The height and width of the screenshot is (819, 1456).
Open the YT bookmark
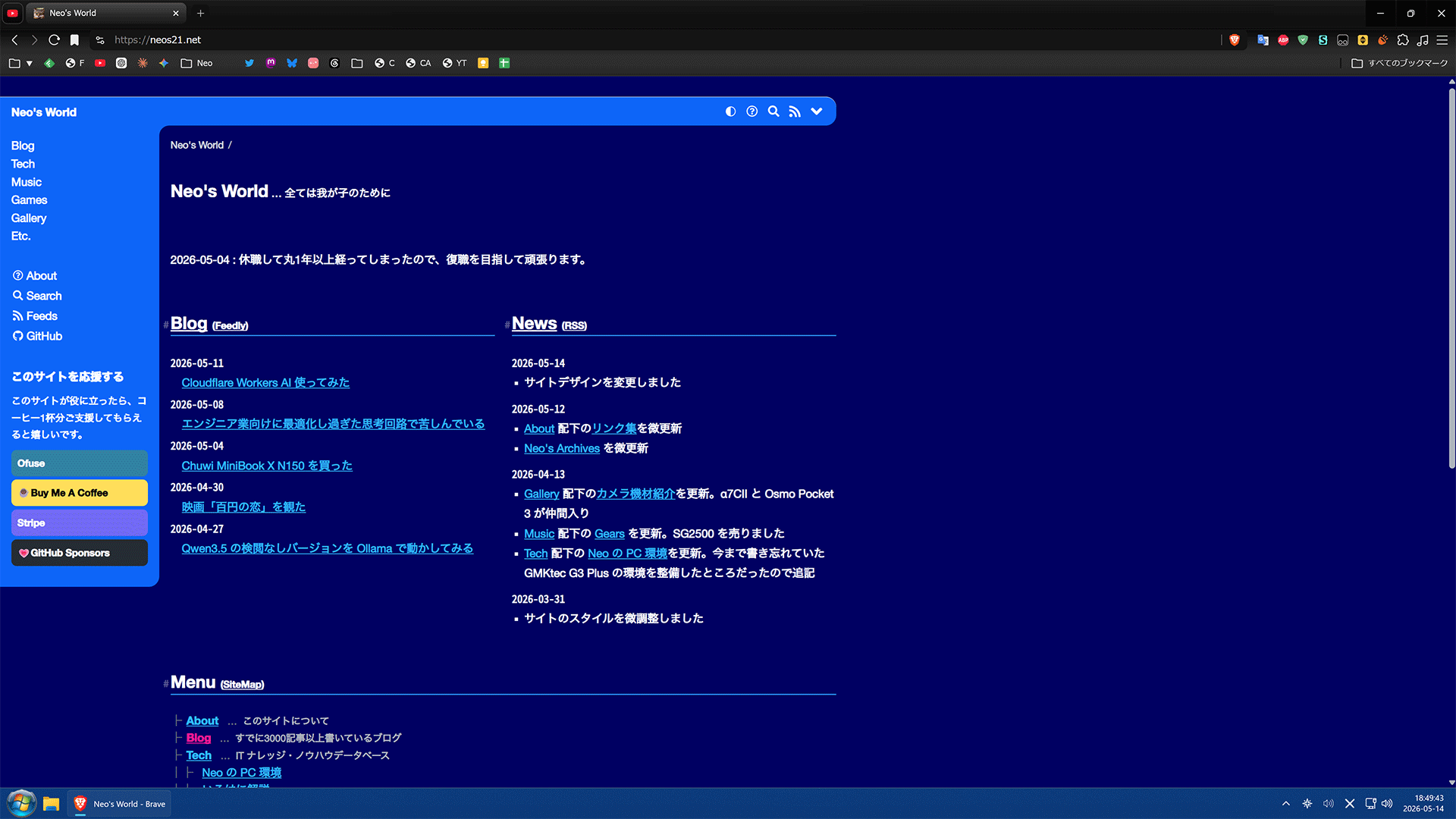[x=454, y=63]
